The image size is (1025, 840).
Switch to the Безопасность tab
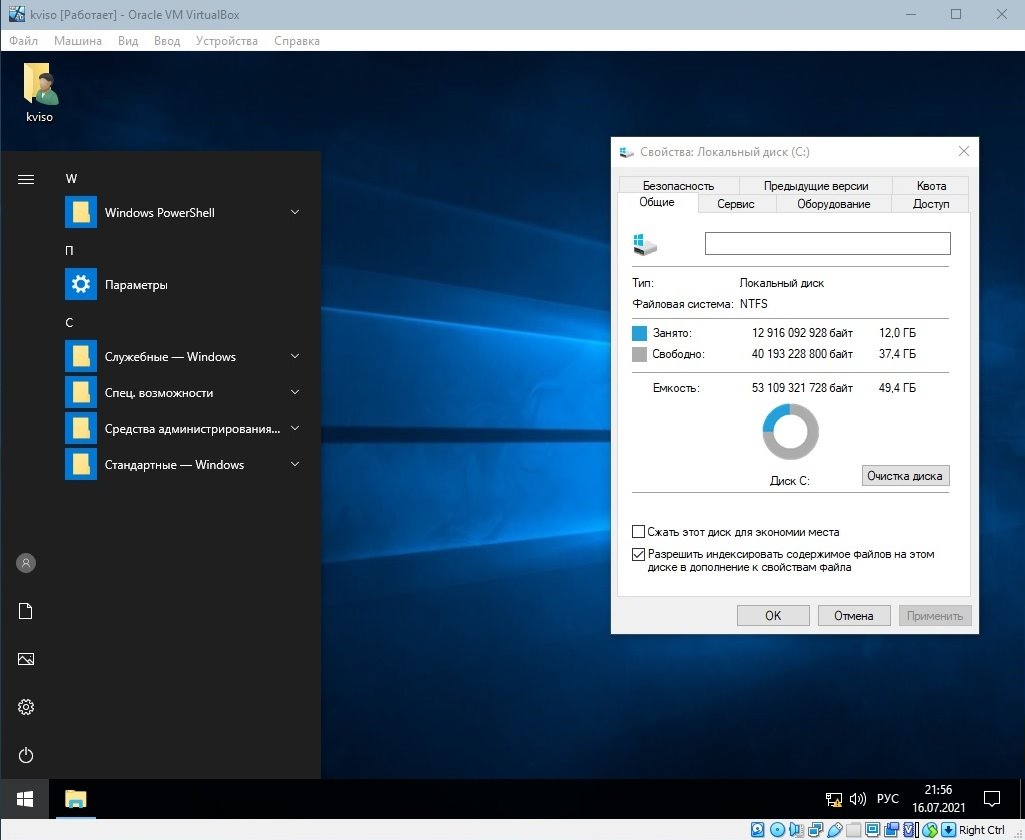(678, 185)
